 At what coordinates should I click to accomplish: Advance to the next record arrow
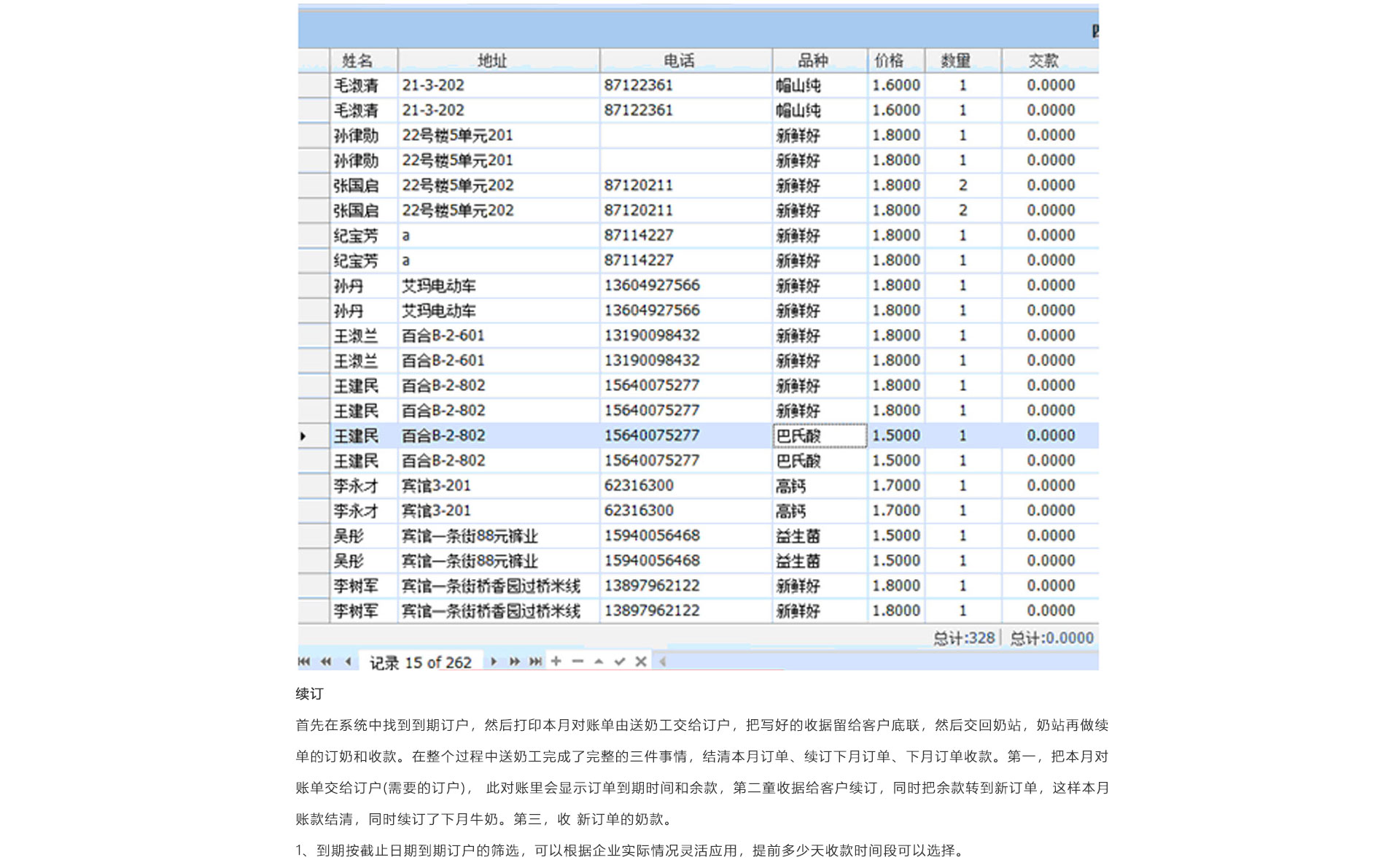494,662
